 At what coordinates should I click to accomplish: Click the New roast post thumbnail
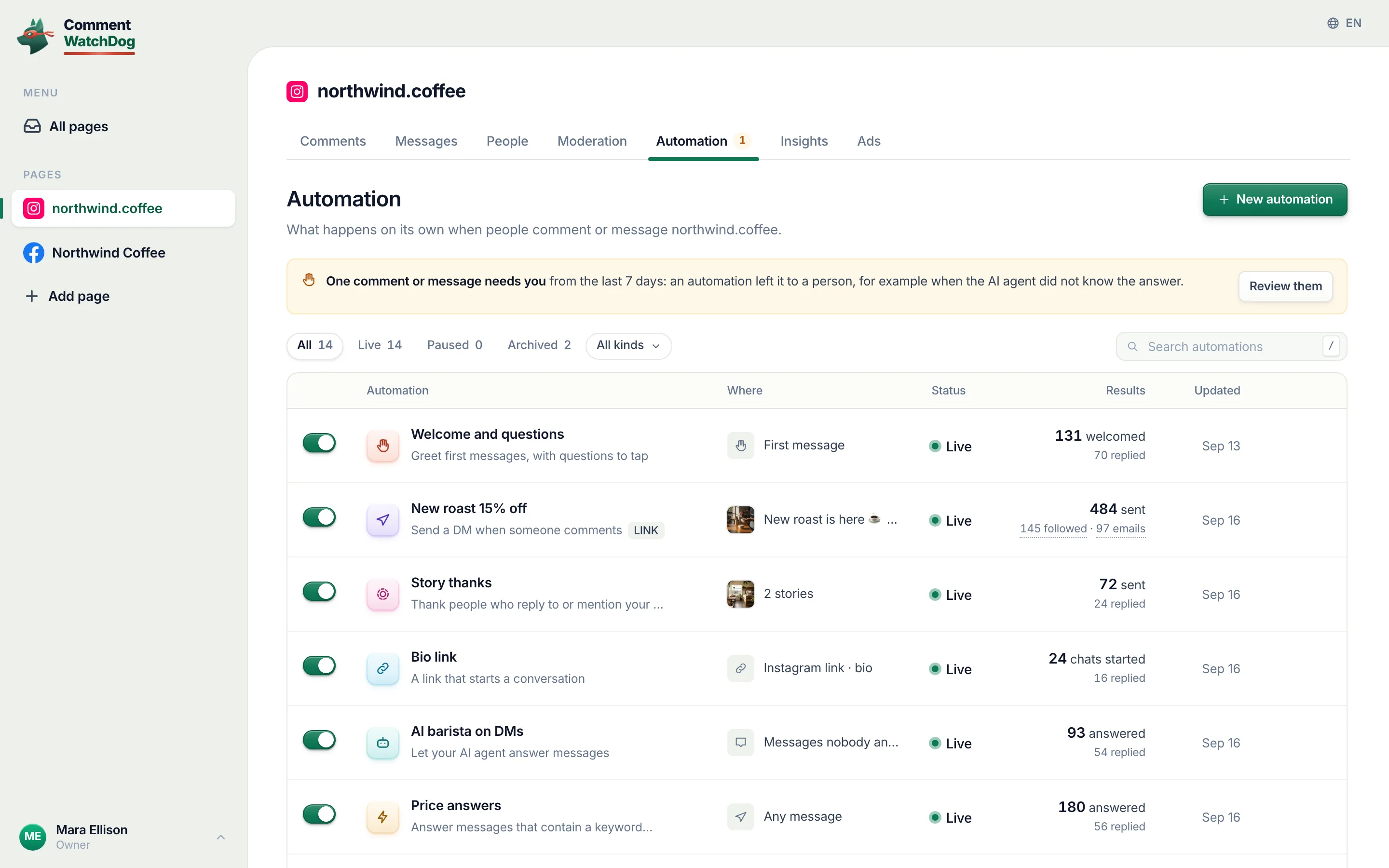click(740, 519)
